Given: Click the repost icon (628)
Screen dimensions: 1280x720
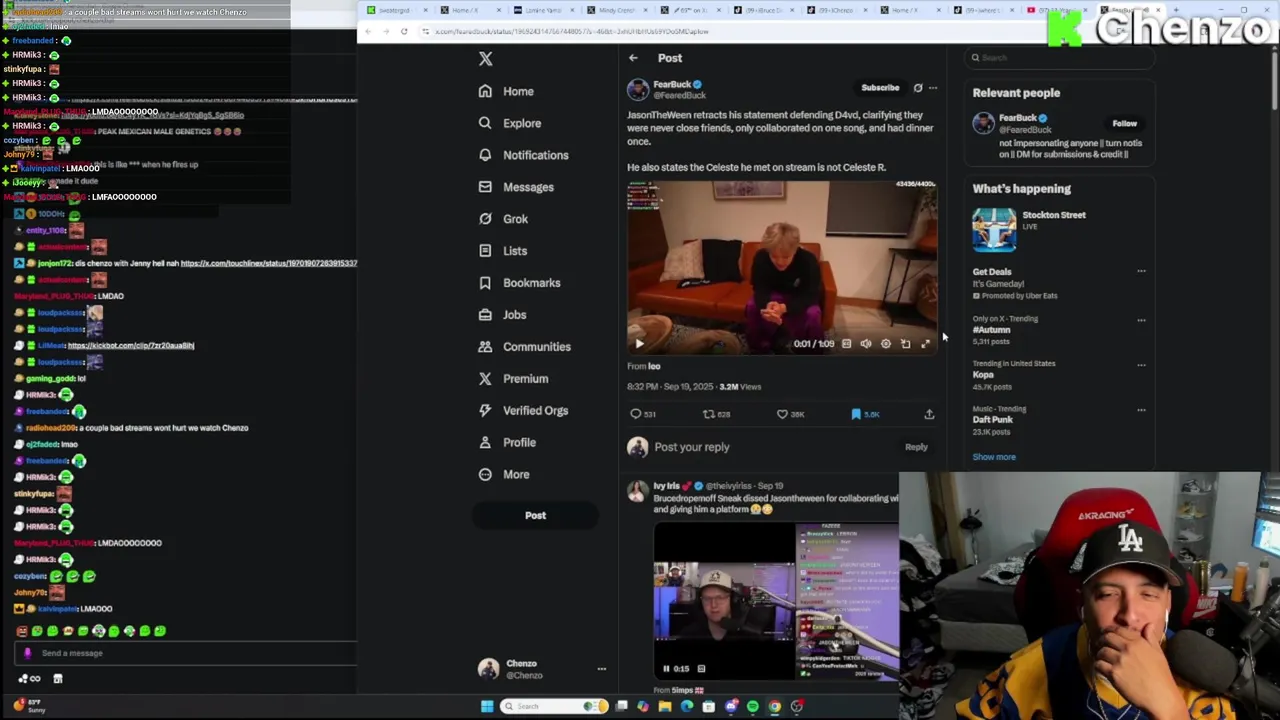Looking at the screenshot, I should 709,414.
